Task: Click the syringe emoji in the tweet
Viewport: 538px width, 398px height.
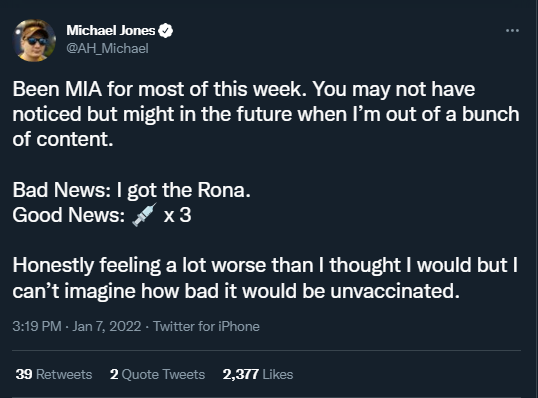Action: click(144, 215)
